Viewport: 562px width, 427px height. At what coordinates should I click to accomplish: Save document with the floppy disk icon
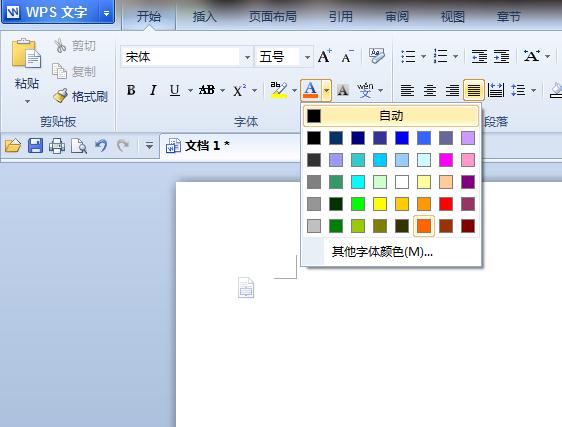tap(35, 146)
